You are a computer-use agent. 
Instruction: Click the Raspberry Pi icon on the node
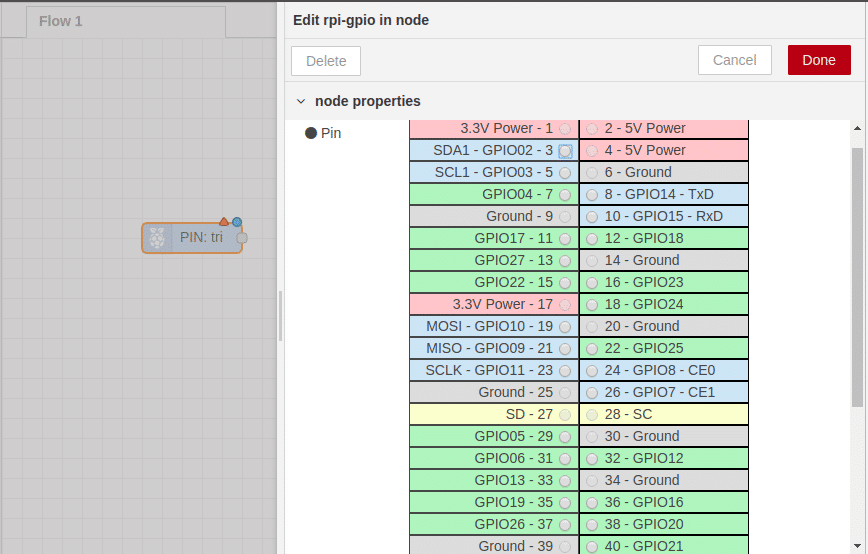pos(157,238)
